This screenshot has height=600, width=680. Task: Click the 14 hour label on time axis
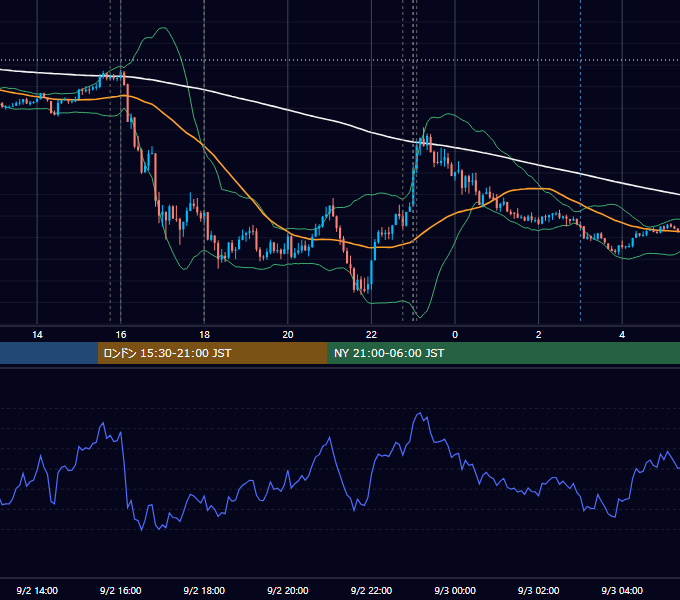[37, 335]
